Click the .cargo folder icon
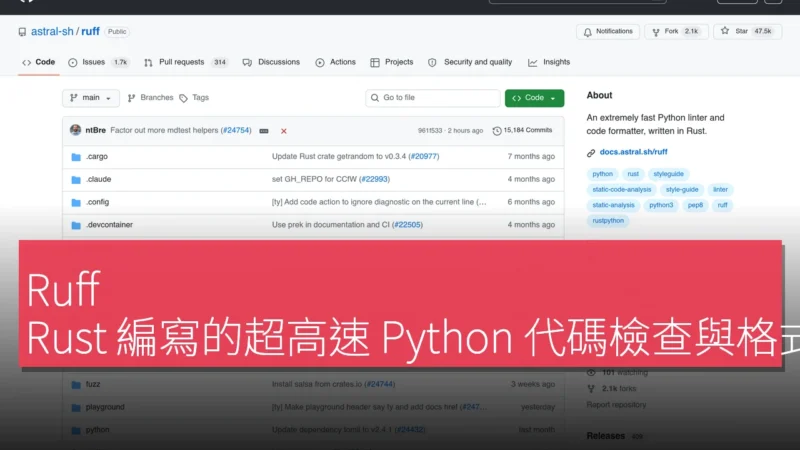Image resolution: width=800 pixels, height=450 pixels. click(76, 157)
